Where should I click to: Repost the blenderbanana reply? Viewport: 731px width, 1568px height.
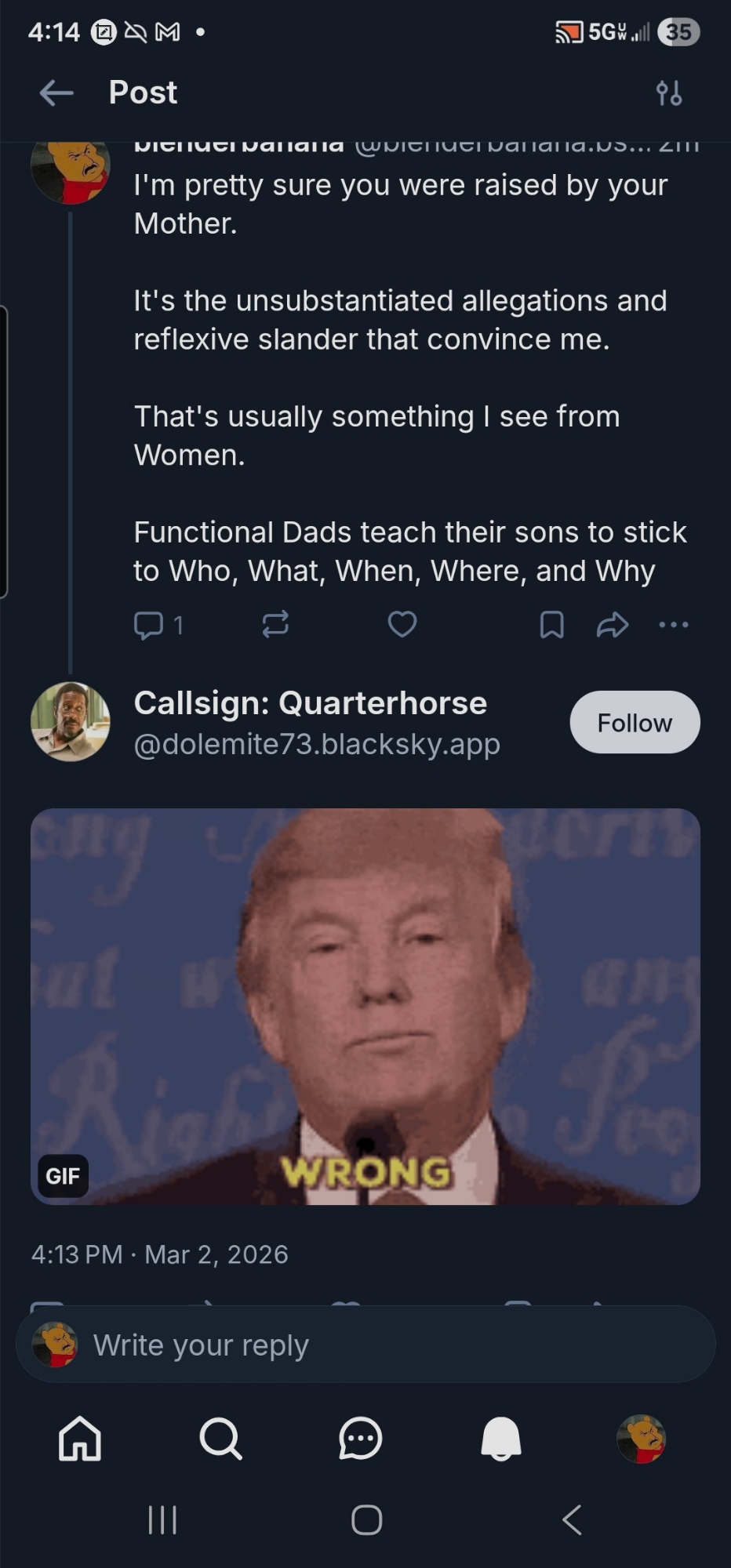pos(275,625)
